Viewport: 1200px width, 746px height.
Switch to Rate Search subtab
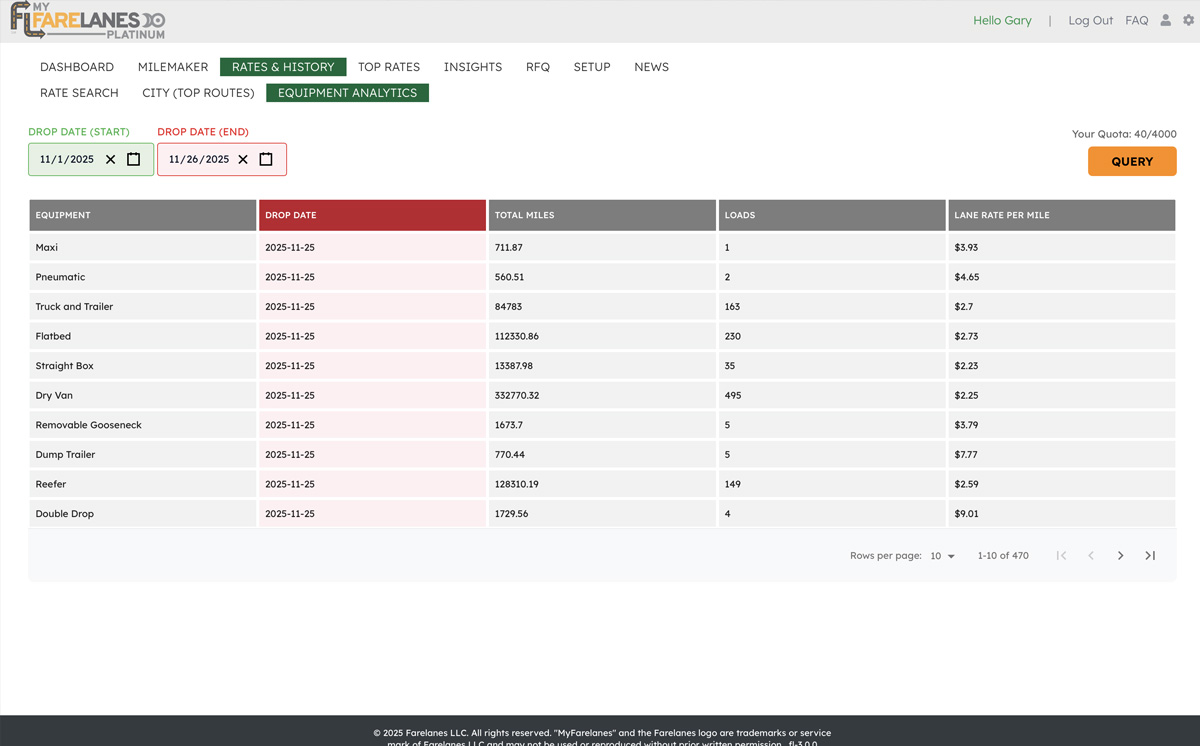(x=79, y=93)
